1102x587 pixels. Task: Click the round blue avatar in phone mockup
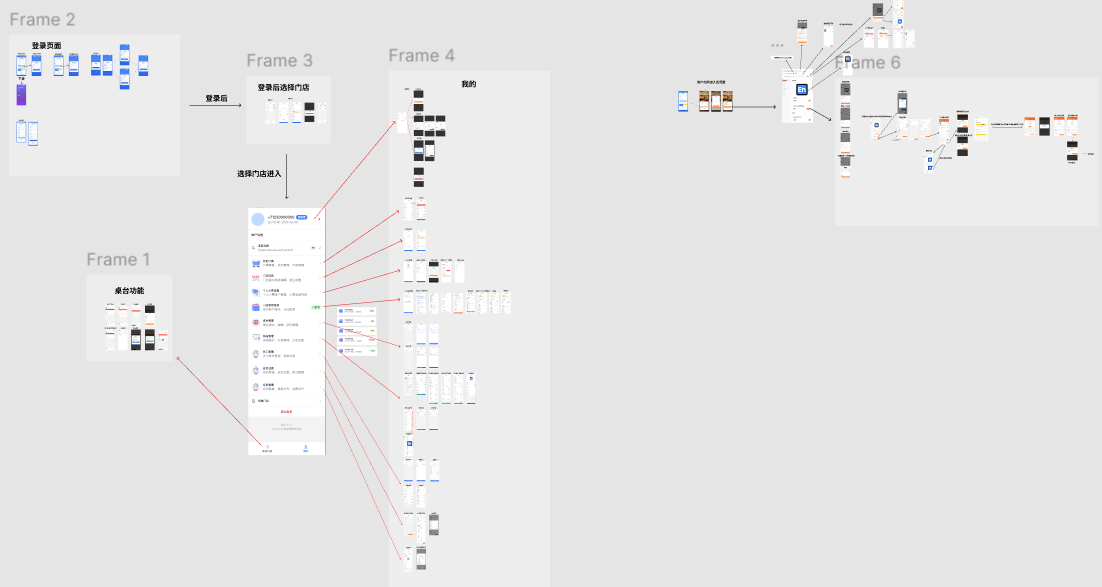click(x=258, y=219)
